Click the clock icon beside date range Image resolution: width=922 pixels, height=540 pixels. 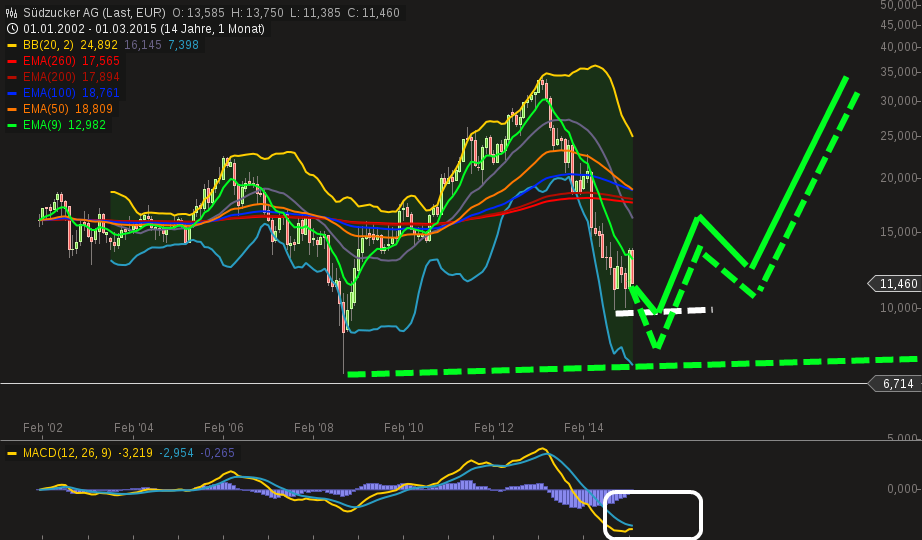12,29
